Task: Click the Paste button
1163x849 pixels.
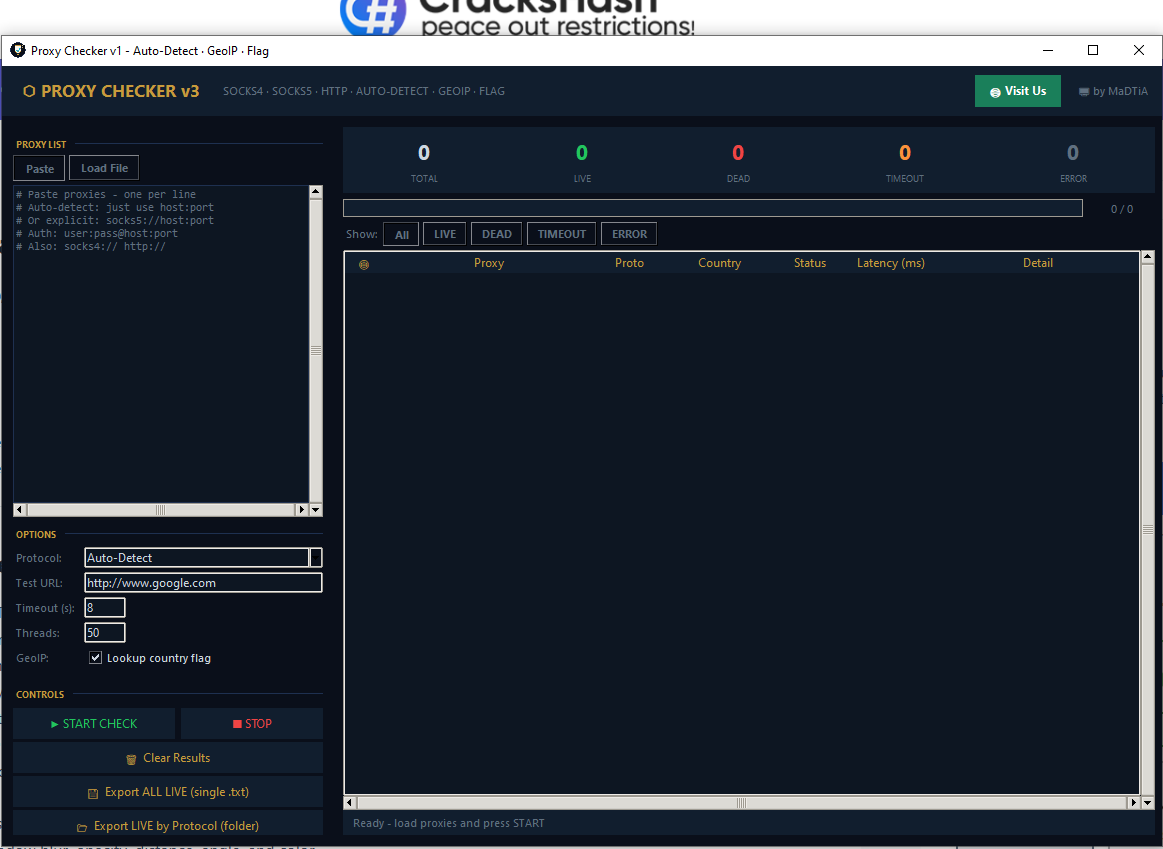Action: (39, 168)
